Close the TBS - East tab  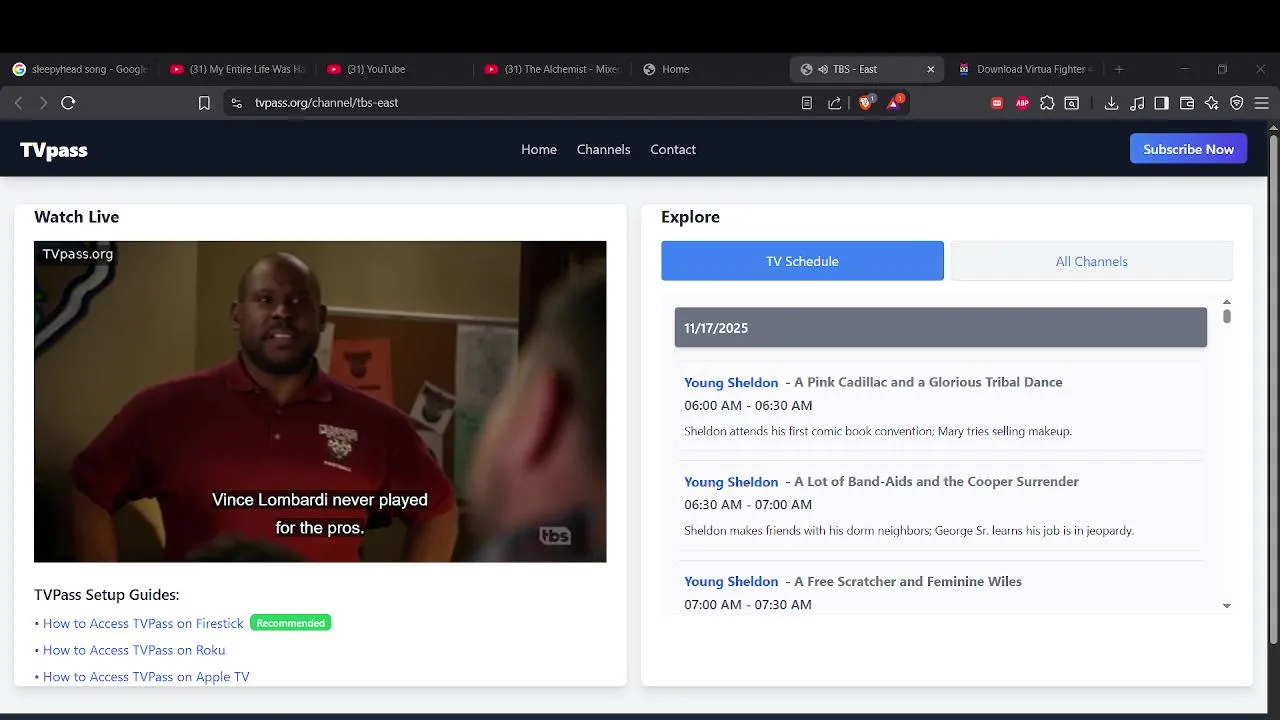click(930, 69)
